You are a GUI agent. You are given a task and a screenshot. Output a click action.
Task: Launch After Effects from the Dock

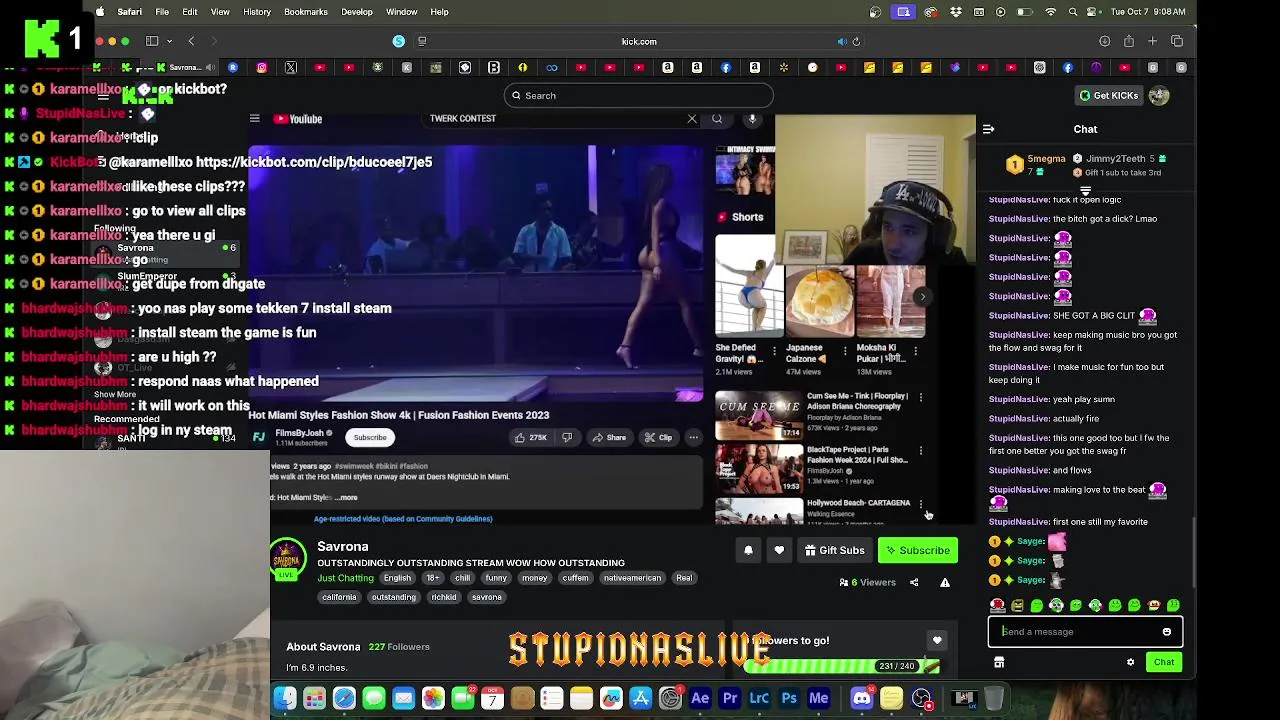coord(700,698)
